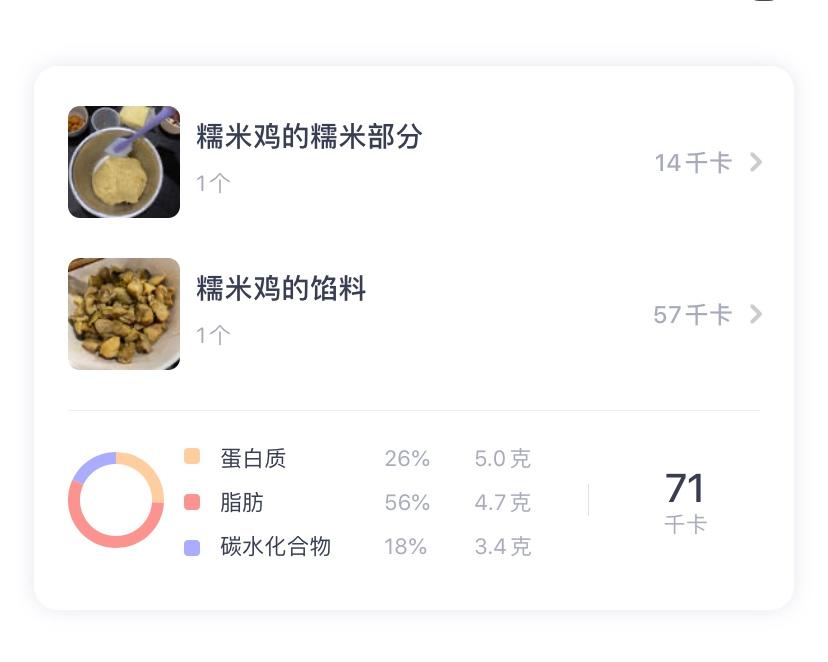Viewport: 828px width, 662px height.
Task: Tap the 碳水化合物 nutrient label
Action: 275,547
